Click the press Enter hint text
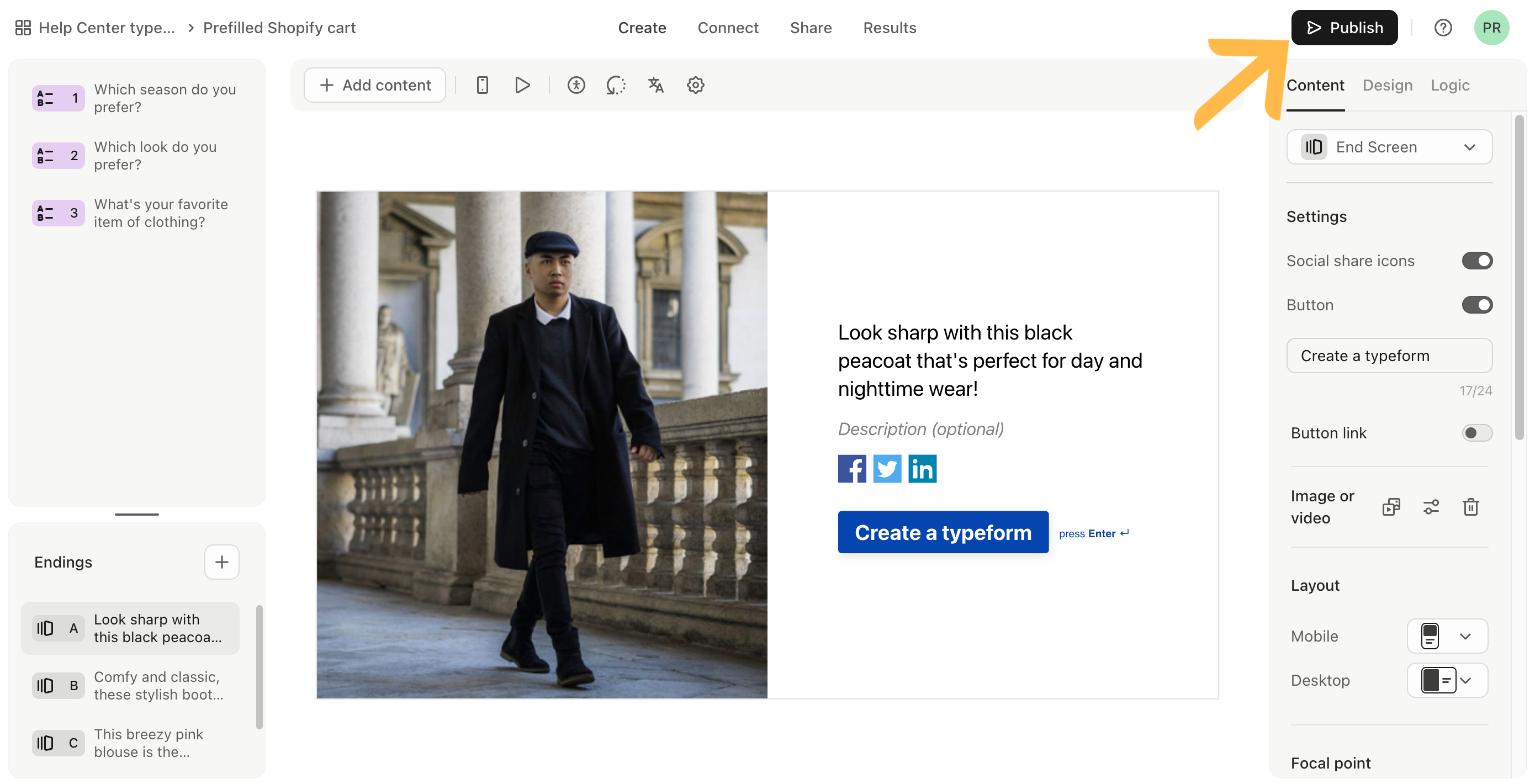This screenshot has width=1535, height=784. pyautogui.click(x=1093, y=533)
